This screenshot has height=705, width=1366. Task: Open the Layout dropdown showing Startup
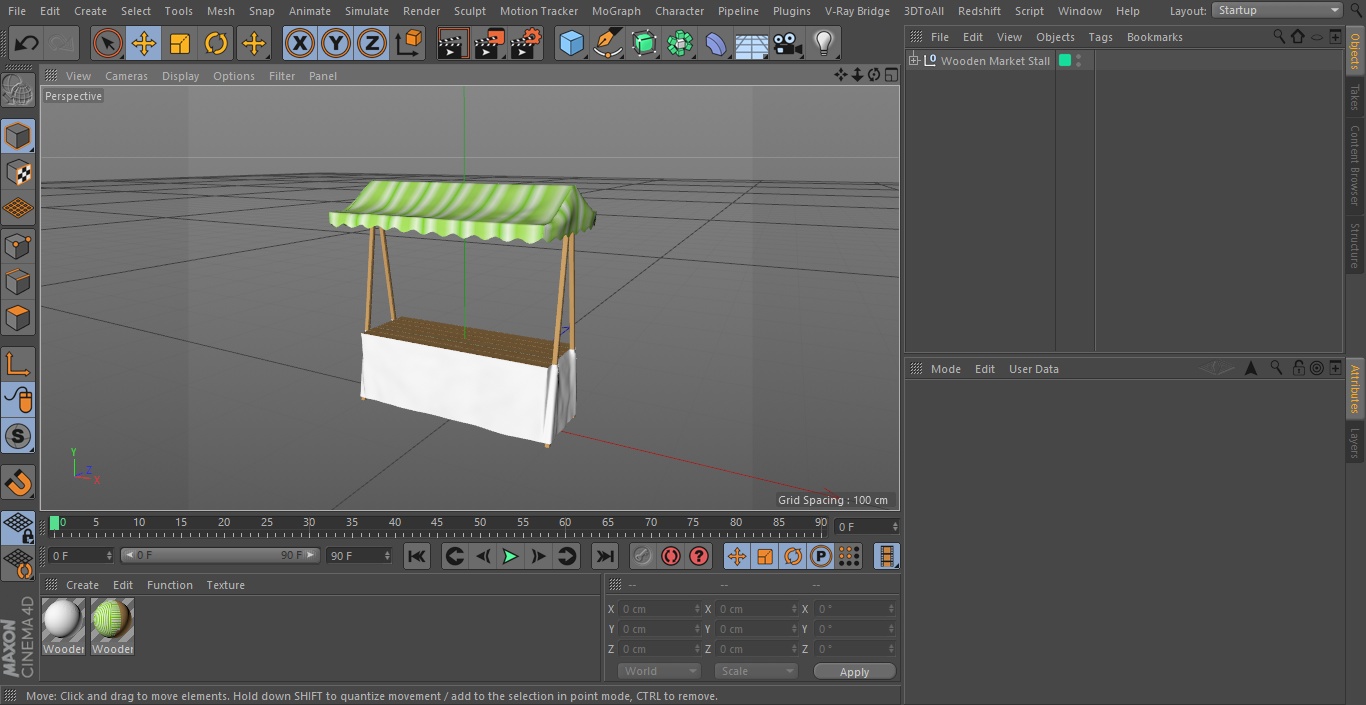click(x=1279, y=10)
